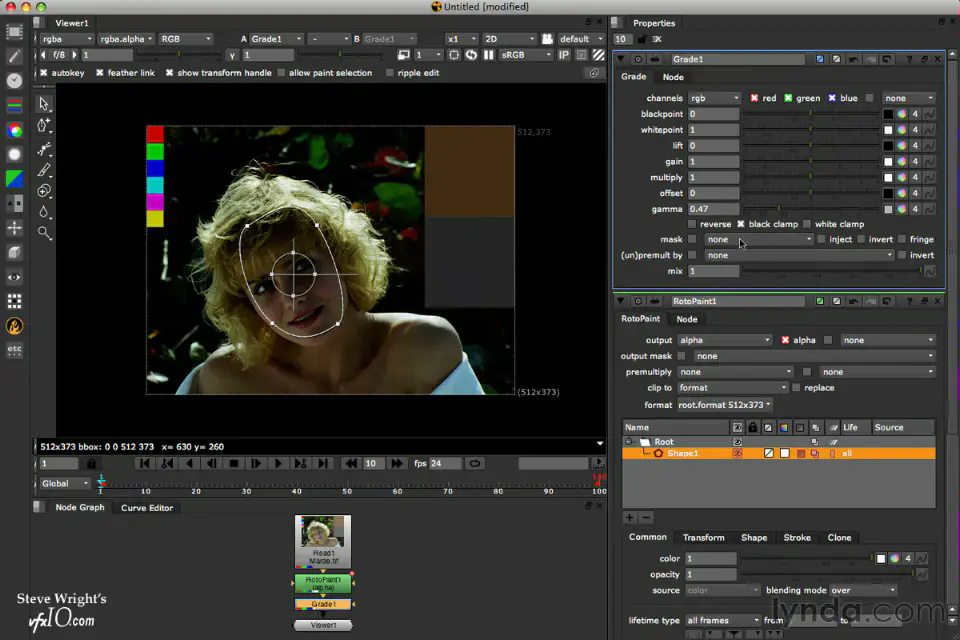Toggle Shape1 visibility eye in the list
The width and height of the screenshot is (960, 640).
coord(737,454)
